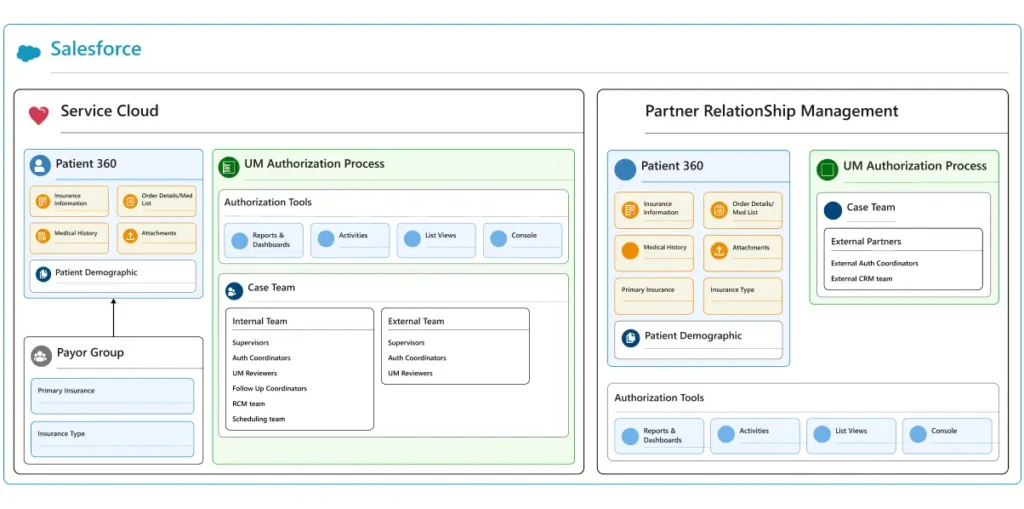This screenshot has height=509, width=1024.
Task: Click green UM Authorization icon in Partner Relationship Management
Action: 827,170
